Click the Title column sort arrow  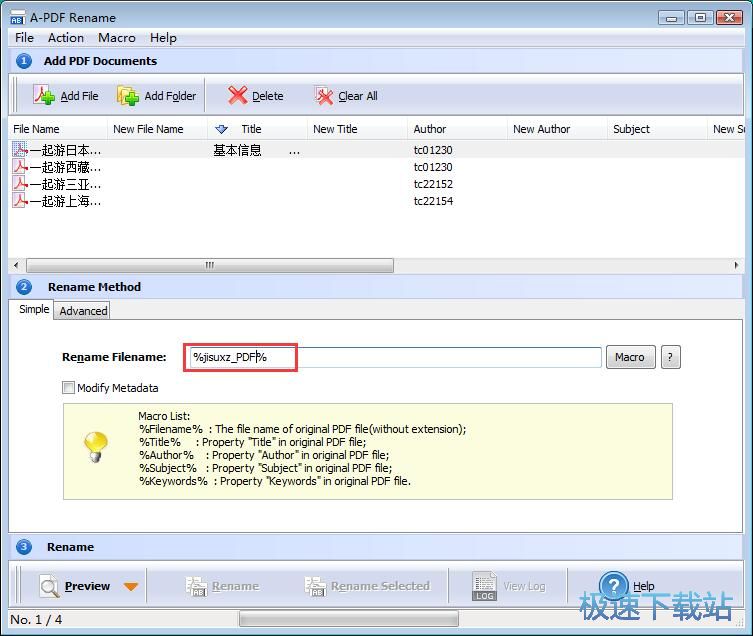[221, 129]
